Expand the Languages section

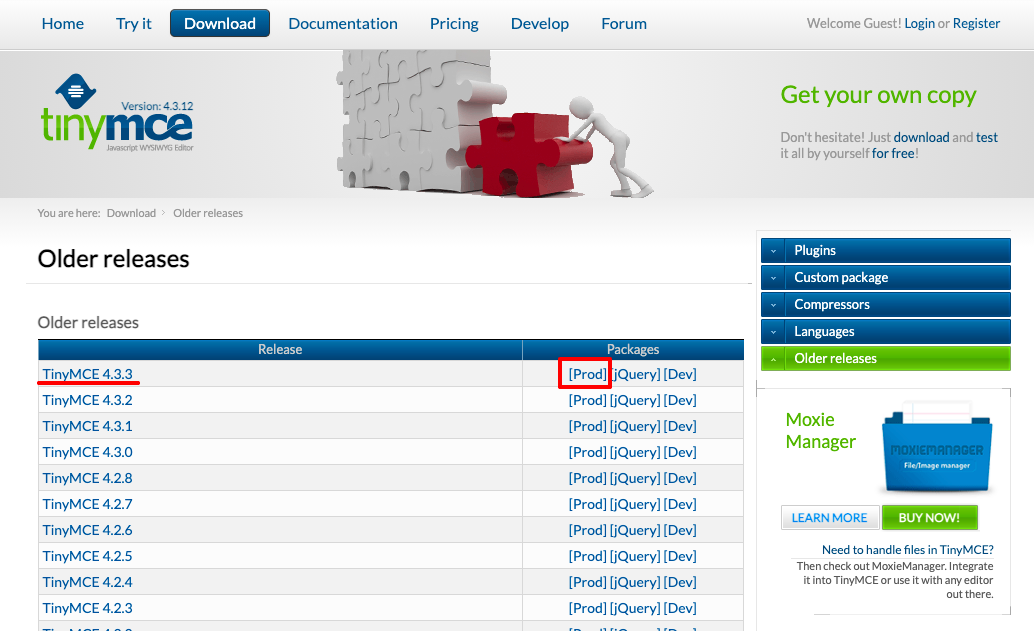click(885, 331)
